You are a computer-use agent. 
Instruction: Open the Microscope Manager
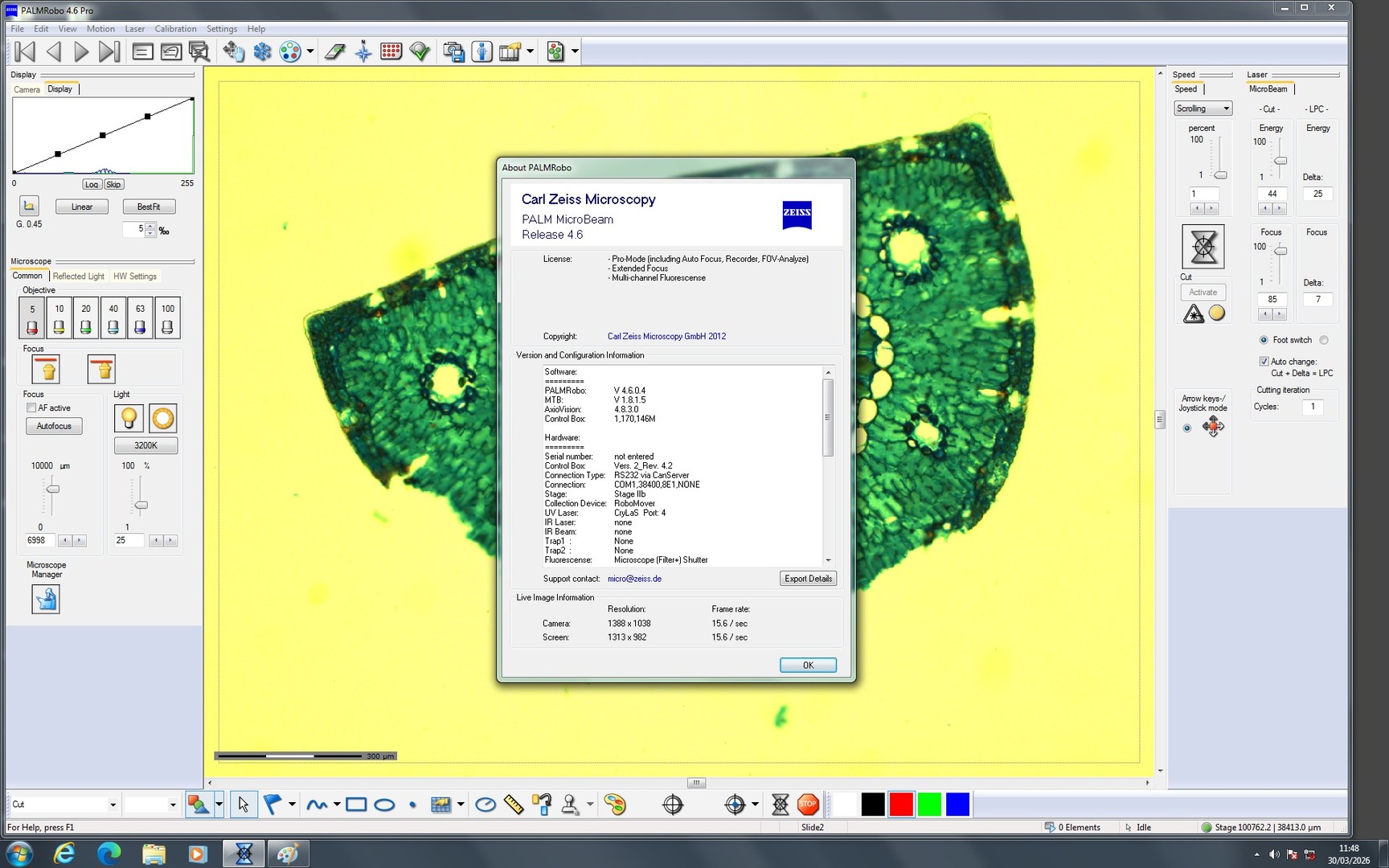(x=45, y=599)
